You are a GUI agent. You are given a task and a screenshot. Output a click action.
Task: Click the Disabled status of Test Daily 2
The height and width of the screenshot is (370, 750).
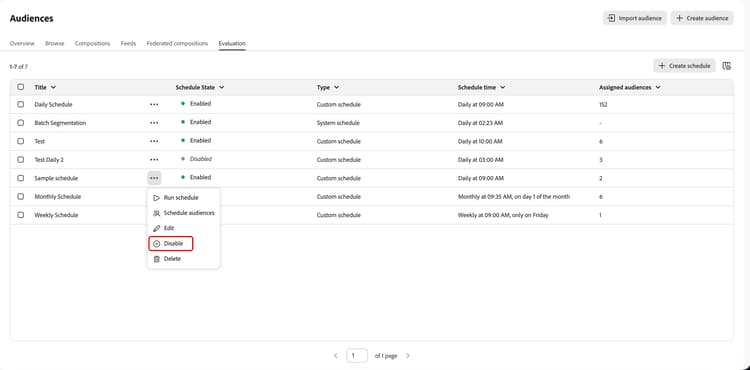tap(200, 159)
